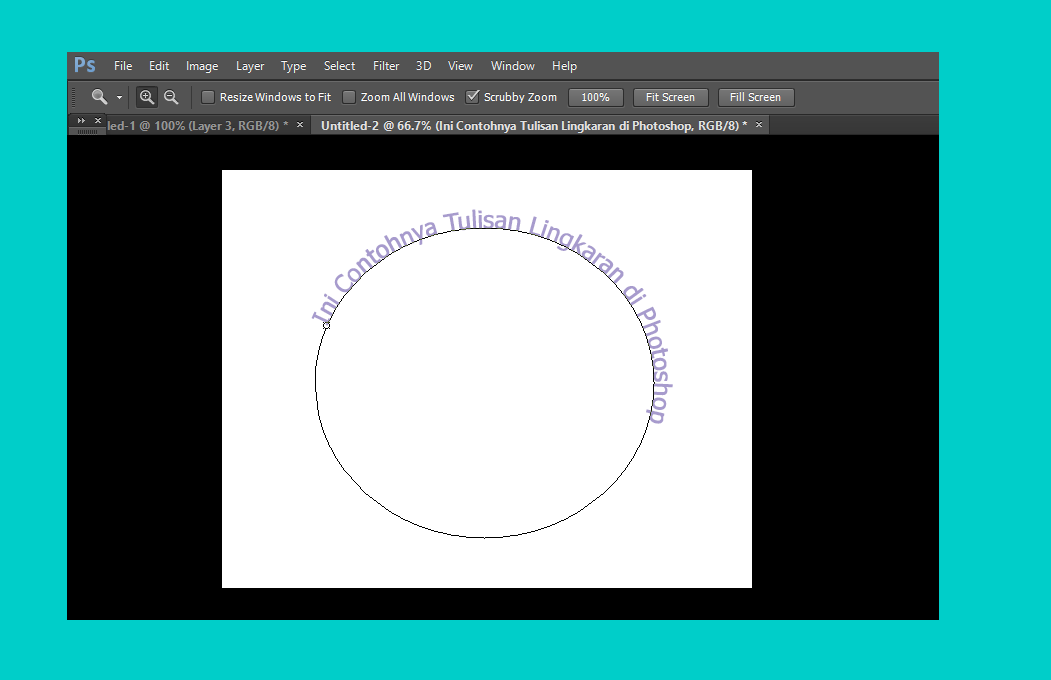1051x680 pixels.
Task: Close the Layer 3 document tab
Action: click(300, 125)
